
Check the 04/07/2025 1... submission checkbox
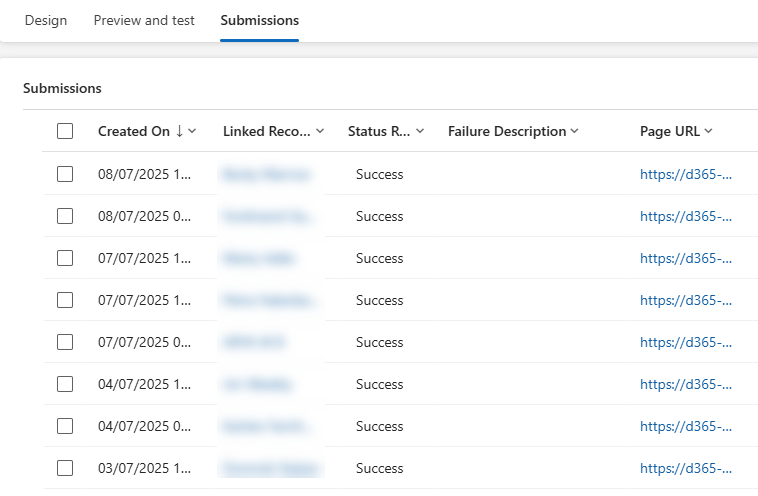pyautogui.click(x=65, y=384)
